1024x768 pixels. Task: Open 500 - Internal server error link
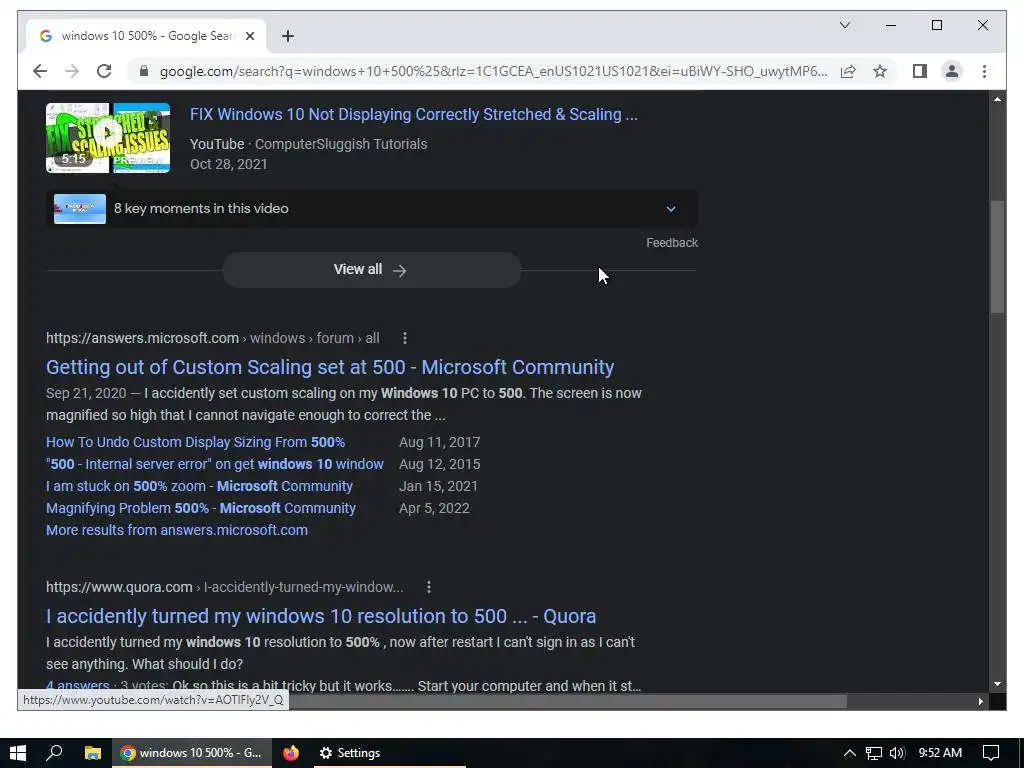214,464
